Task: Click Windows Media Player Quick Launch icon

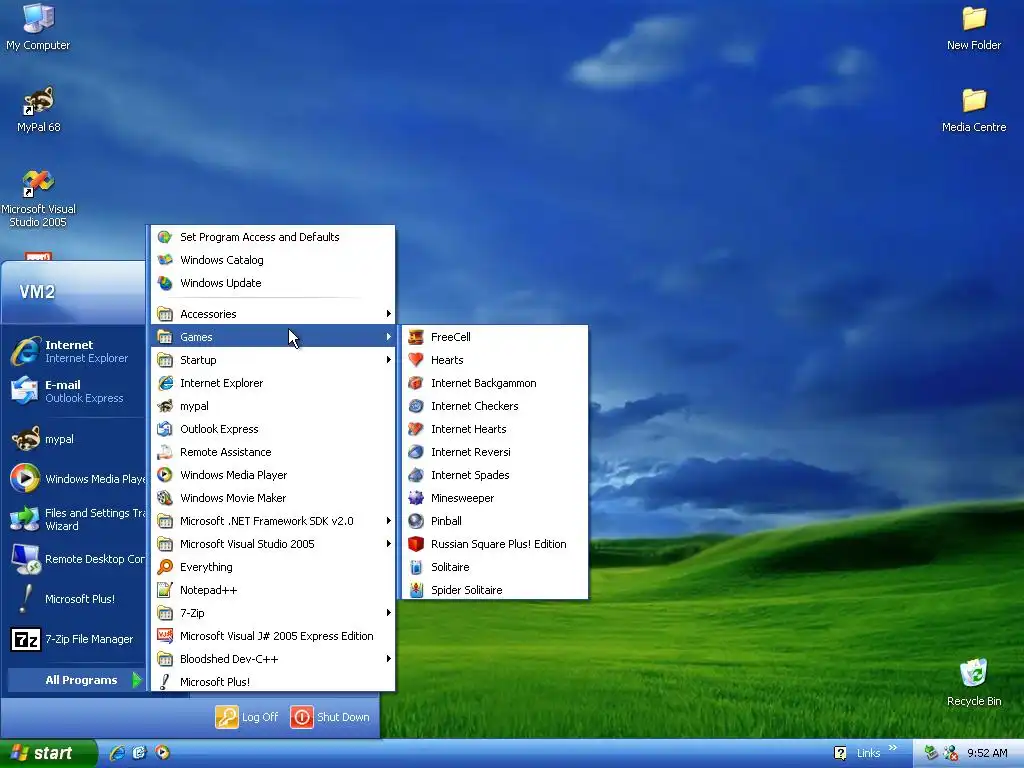Action: (162, 753)
